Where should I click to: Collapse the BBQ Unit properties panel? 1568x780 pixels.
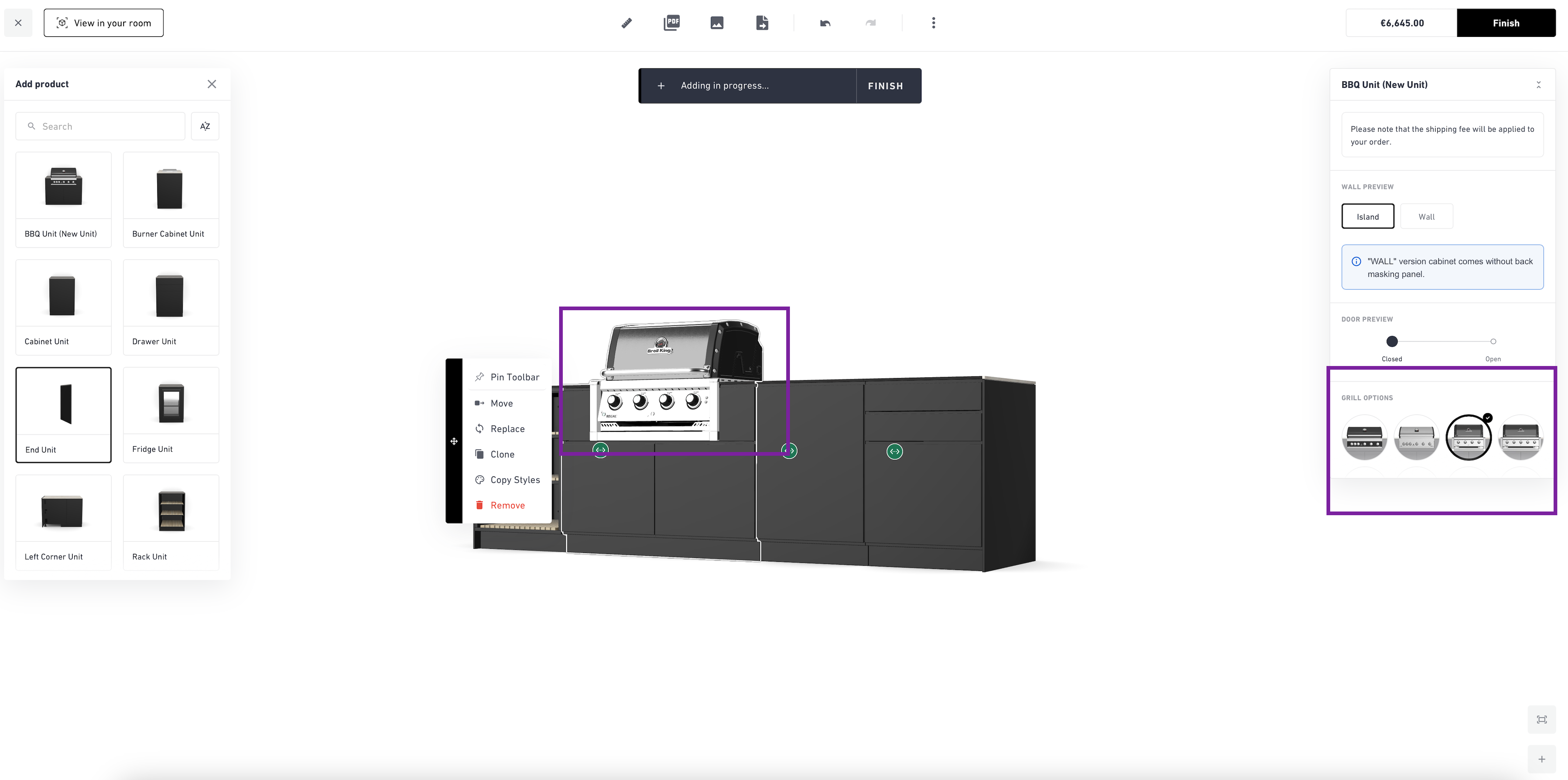point(1538,85)
